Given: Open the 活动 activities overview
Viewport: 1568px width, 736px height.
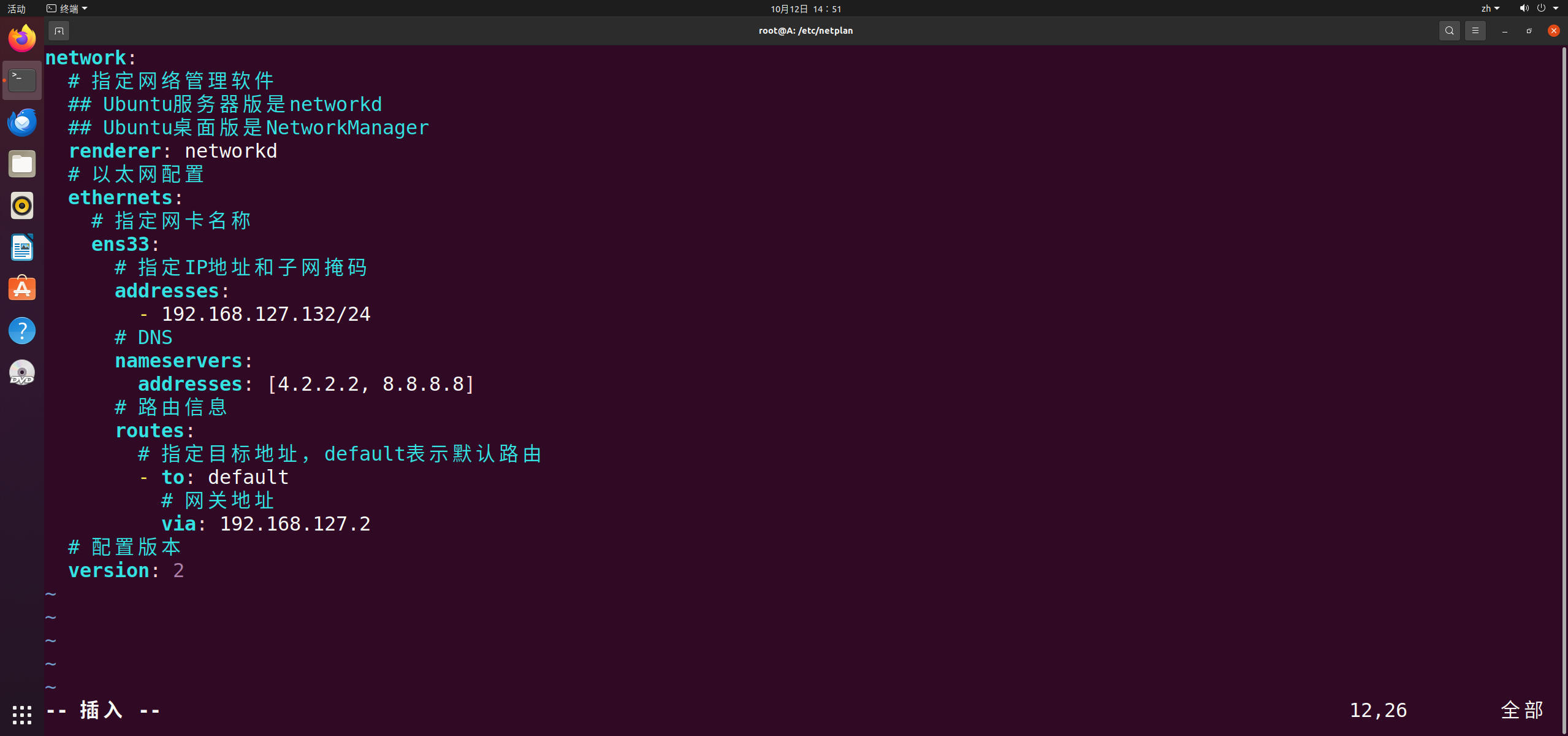Looking at the screenshot, I should point(17,9).
